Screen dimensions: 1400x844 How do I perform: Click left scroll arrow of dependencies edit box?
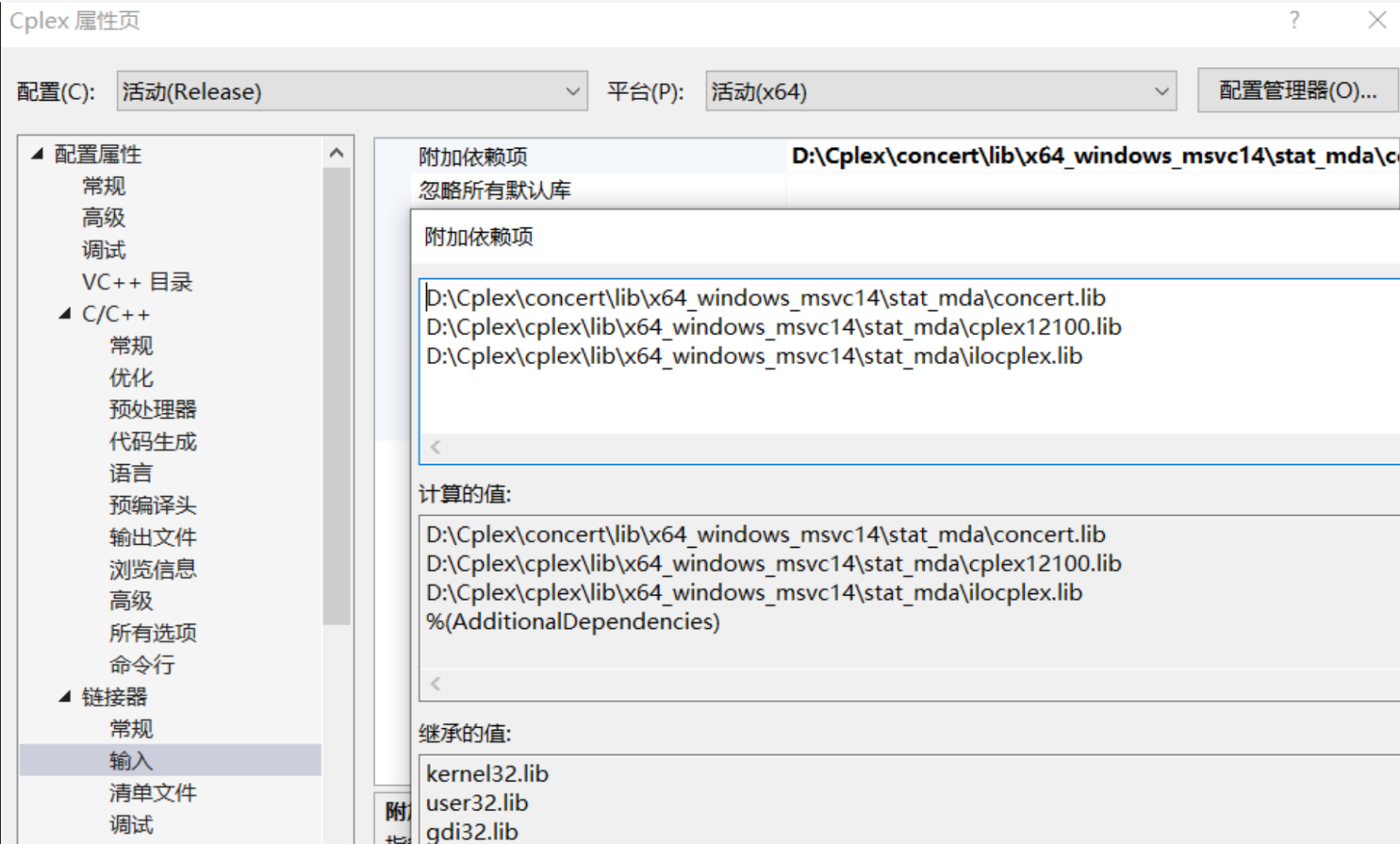[x=436, y=448]
